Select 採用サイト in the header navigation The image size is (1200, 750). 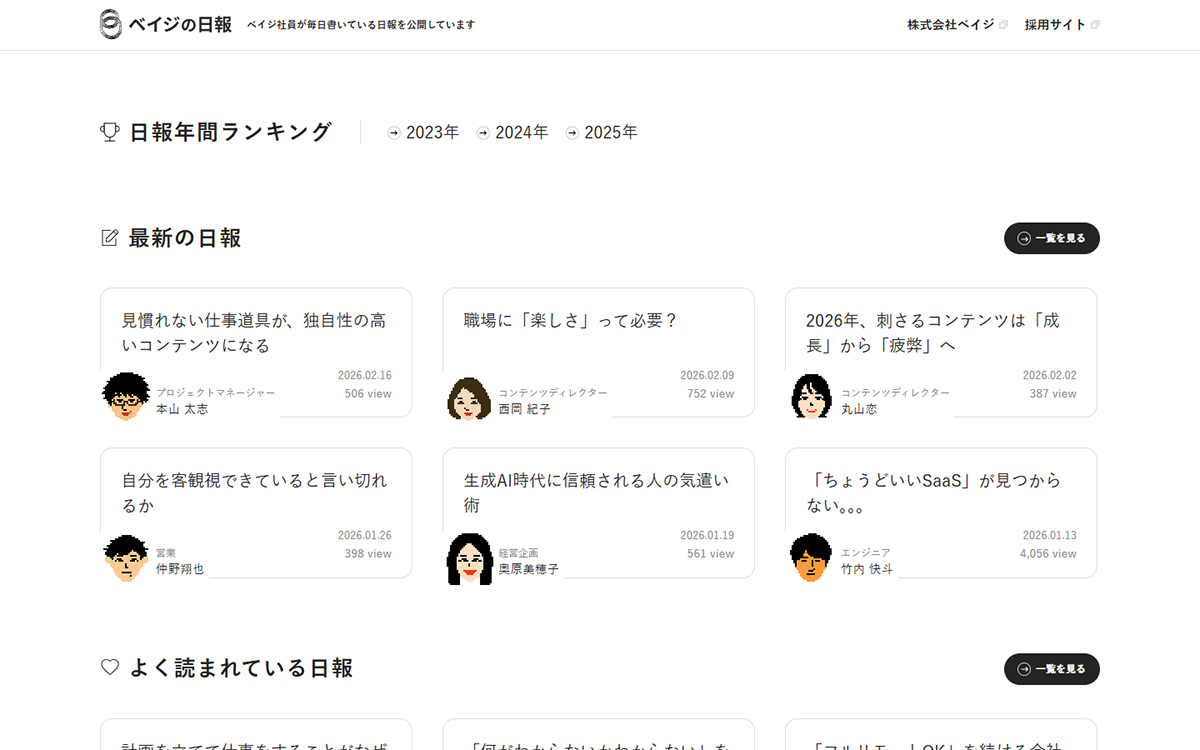tap(1057, 23)
